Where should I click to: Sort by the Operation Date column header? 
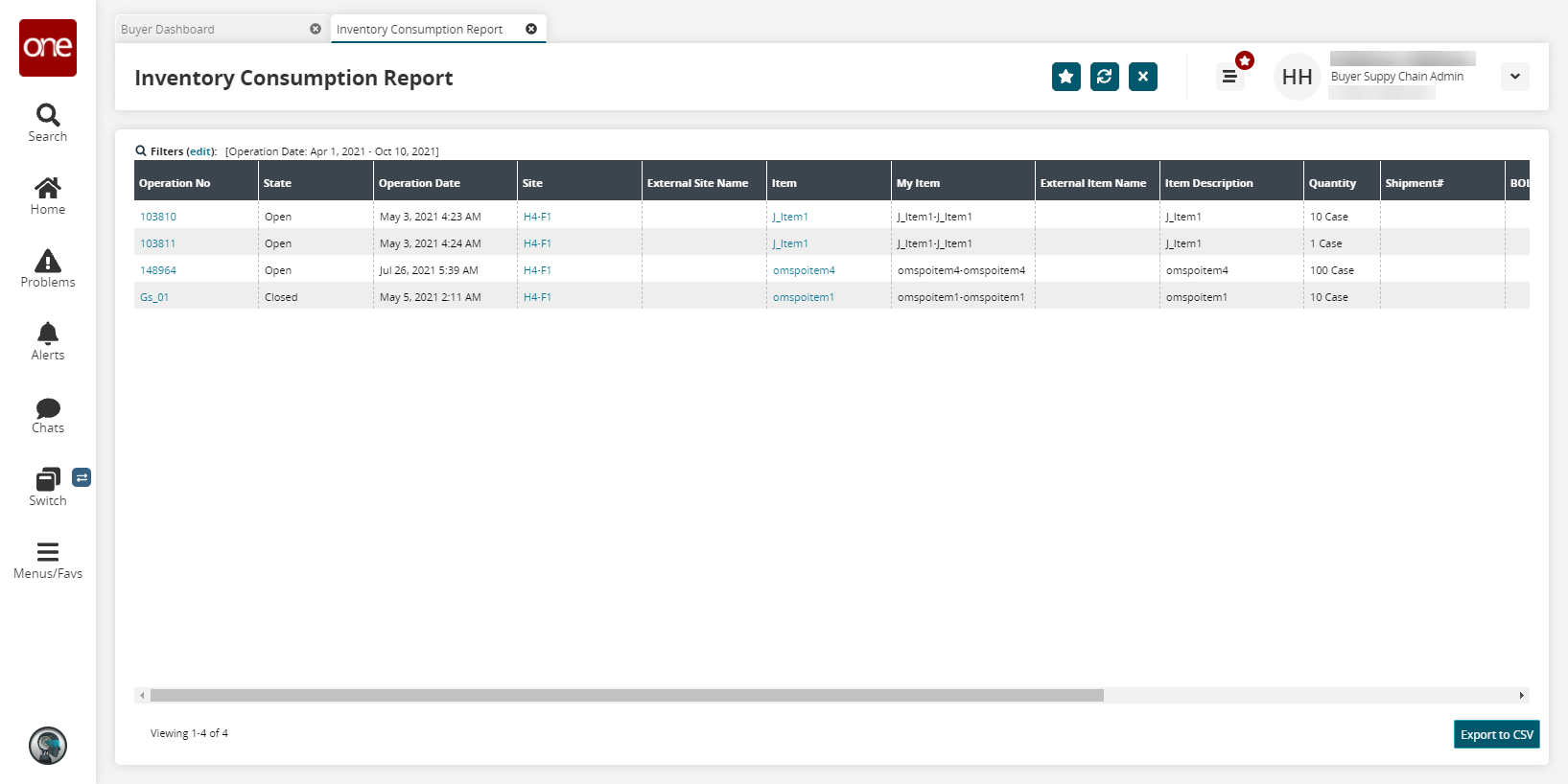tap(419, 183)
